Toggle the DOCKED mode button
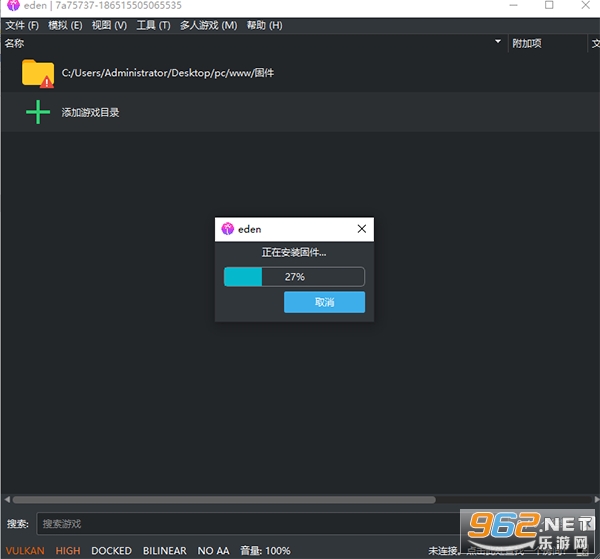Image resolution: width=600 pixels, height=559 pixels. (x=111, y=551)
